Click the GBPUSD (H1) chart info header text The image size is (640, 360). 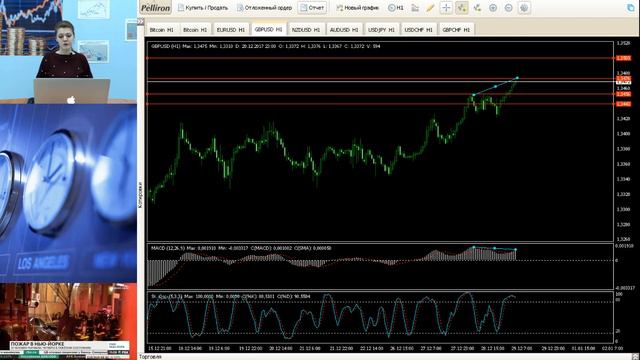click(x=265, y=46)
